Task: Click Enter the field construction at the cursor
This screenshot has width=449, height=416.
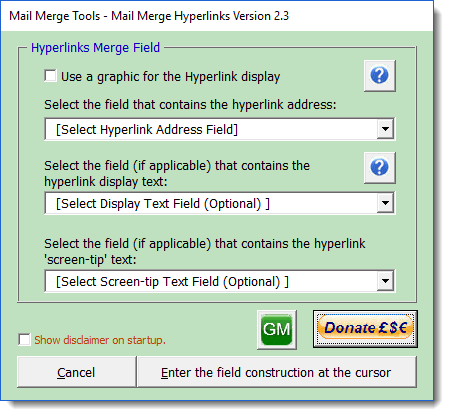Action: [277, 372]
